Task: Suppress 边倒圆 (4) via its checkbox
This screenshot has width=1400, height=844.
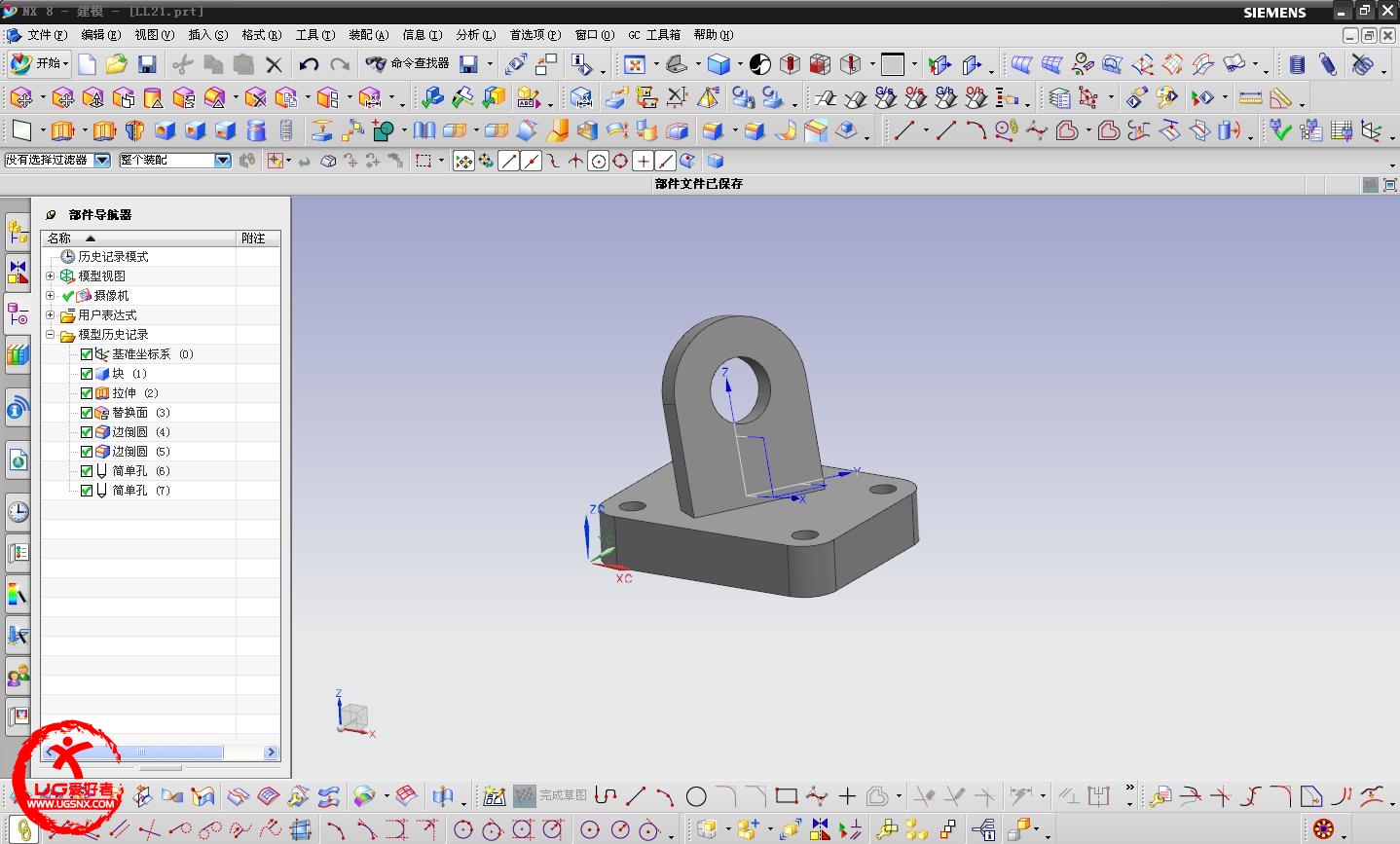Action: click(x=87, y=432)
